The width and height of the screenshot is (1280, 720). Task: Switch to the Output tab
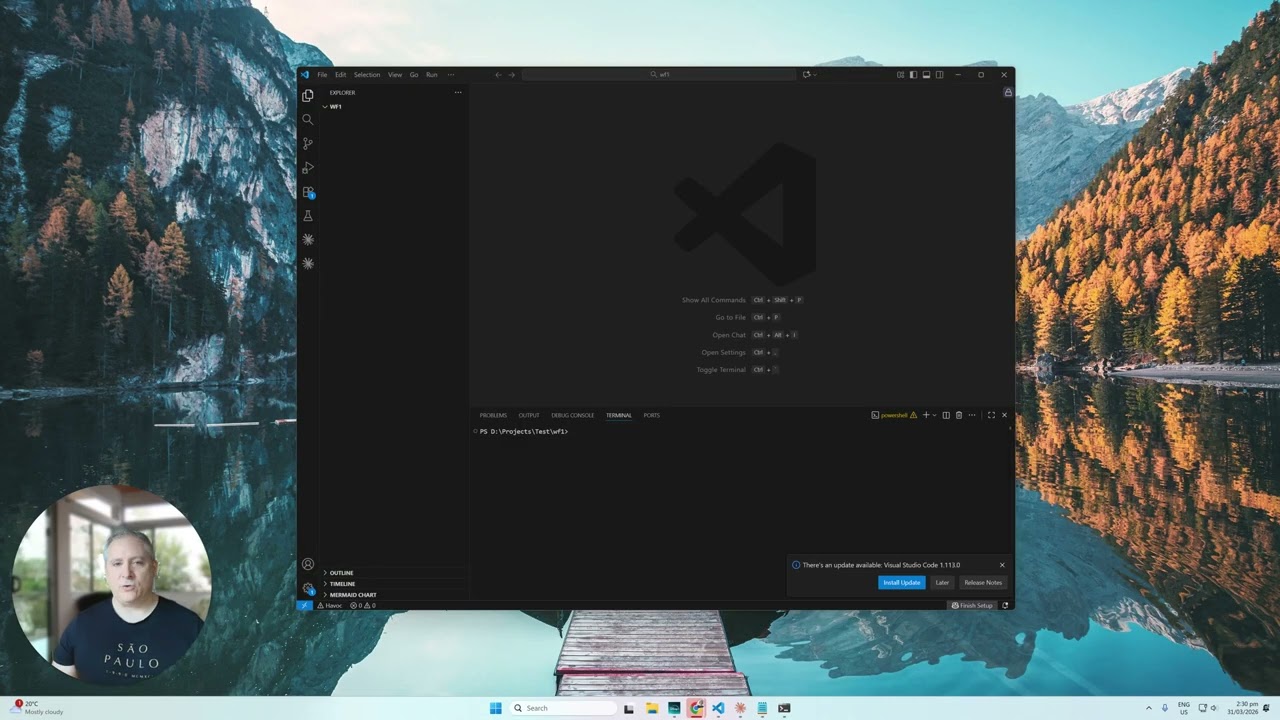tap(529, 415)
